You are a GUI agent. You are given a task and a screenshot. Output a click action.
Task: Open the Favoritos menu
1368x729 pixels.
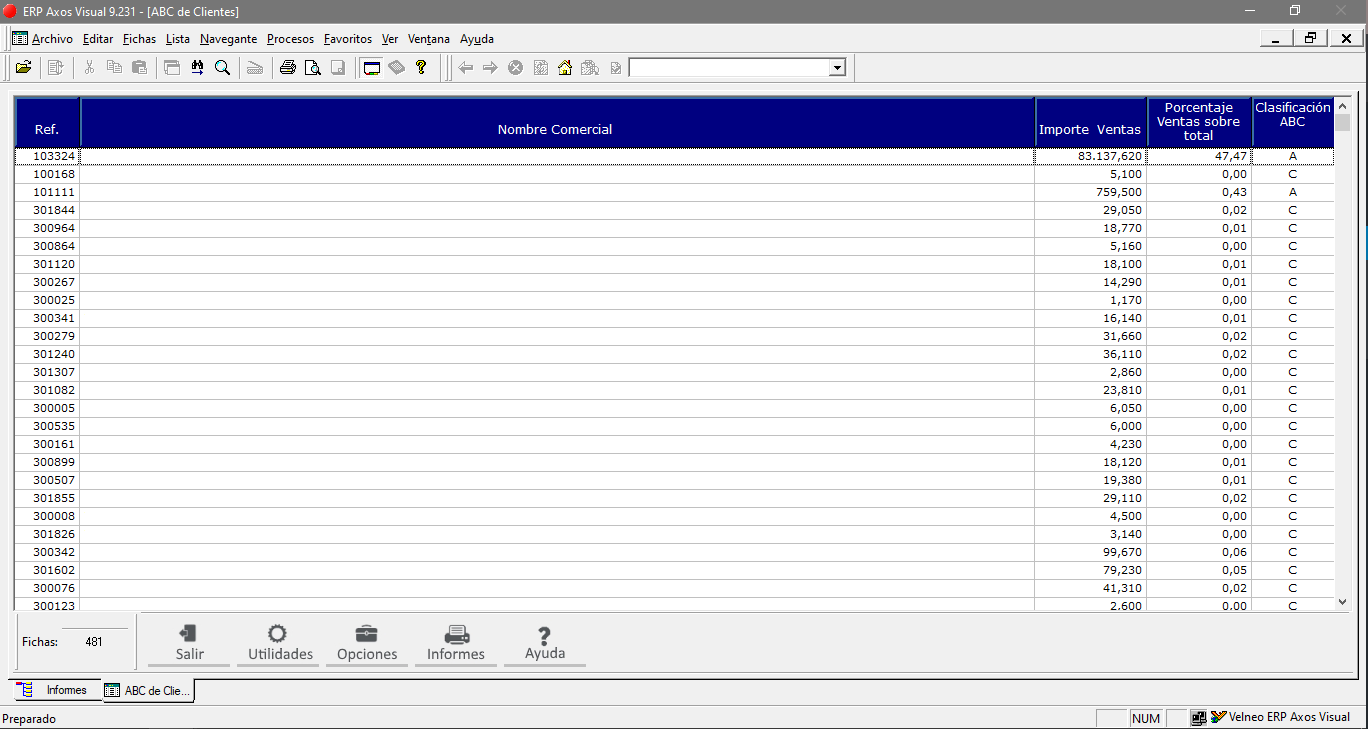348,39
